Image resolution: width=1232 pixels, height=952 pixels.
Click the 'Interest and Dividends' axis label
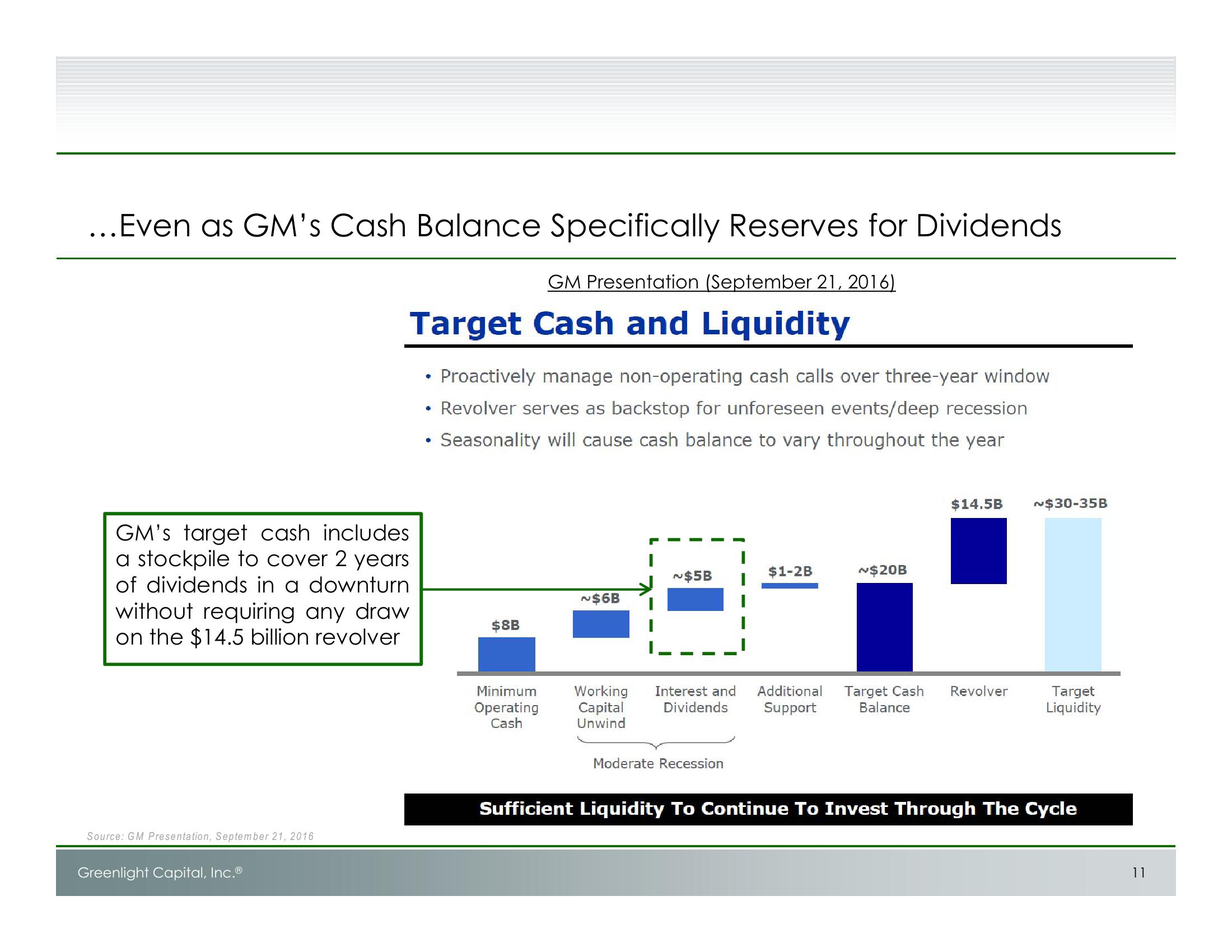click(695, 699)
